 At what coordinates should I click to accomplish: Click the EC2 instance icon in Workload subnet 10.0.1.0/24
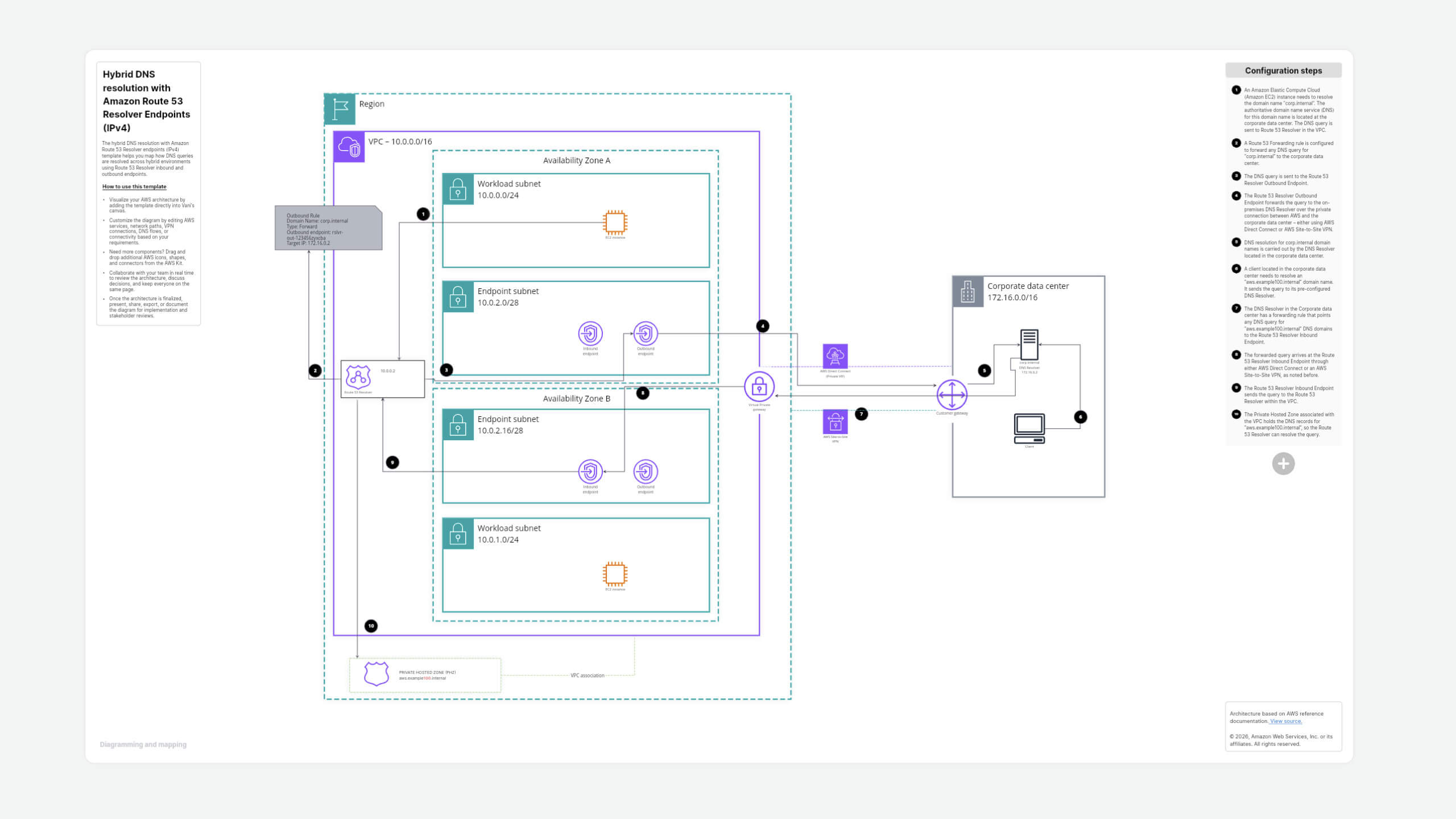coord(615,574)
